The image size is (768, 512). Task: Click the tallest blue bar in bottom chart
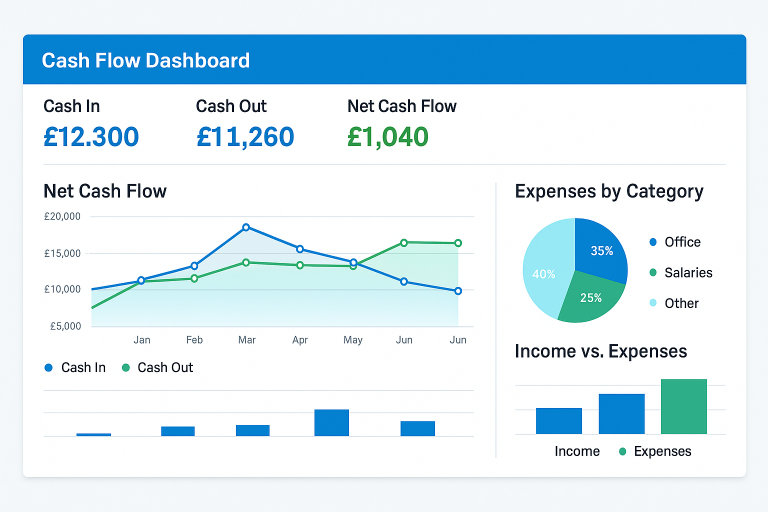coord(331,422)
